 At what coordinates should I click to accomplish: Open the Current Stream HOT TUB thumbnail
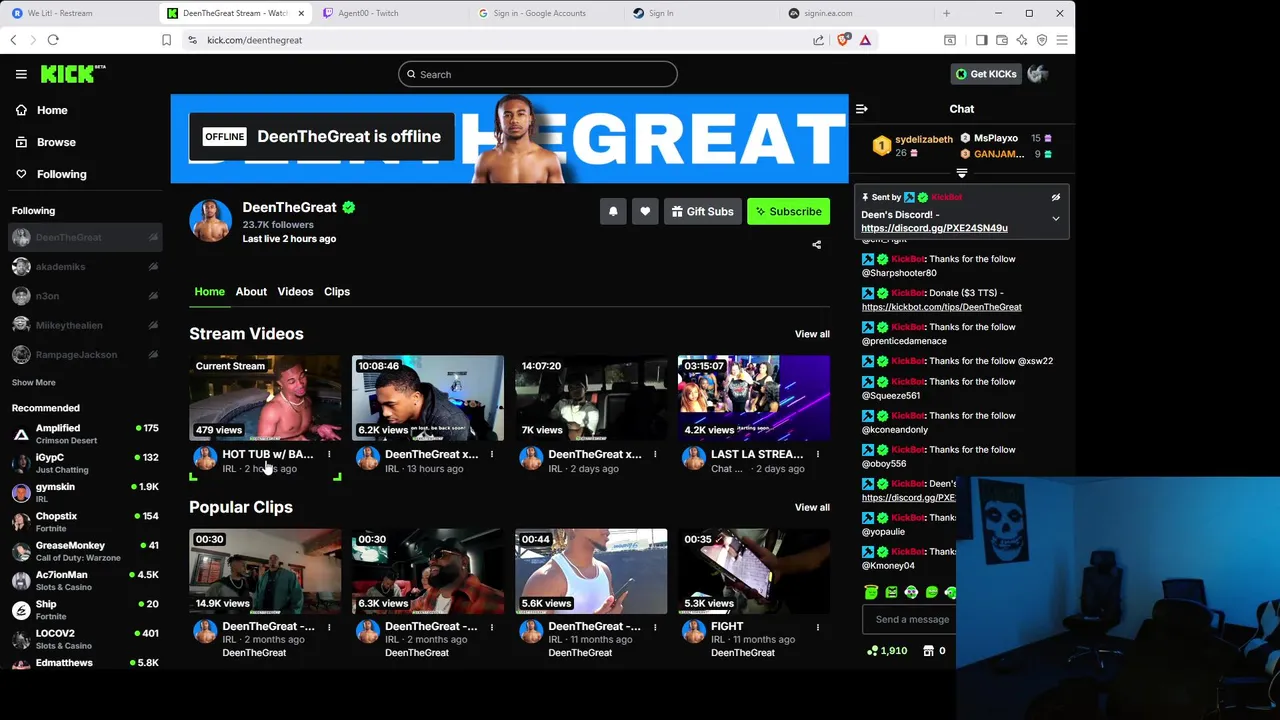click(265, 398)
